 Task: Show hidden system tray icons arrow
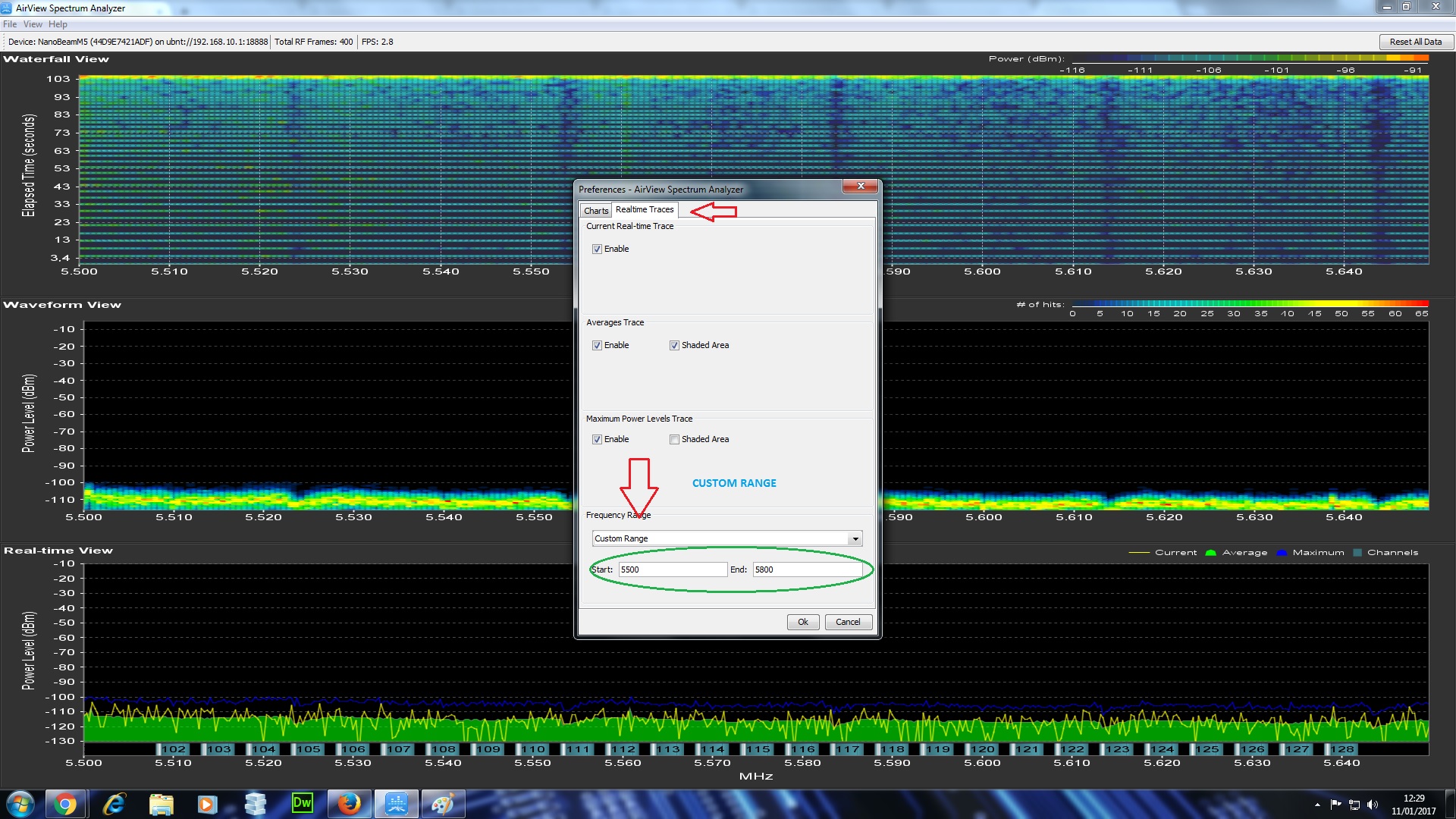click(1317, 805)
